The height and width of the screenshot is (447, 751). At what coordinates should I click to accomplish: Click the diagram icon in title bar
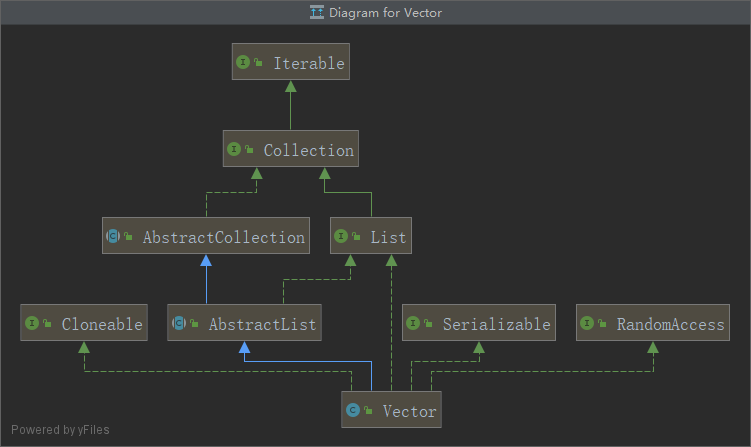click(317, 12)
